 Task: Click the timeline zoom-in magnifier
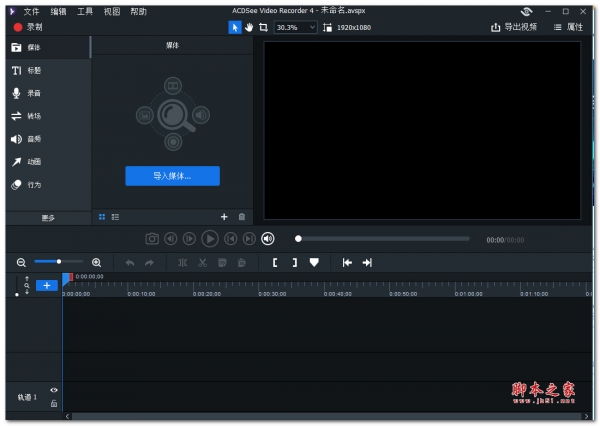tap(96, 262)
